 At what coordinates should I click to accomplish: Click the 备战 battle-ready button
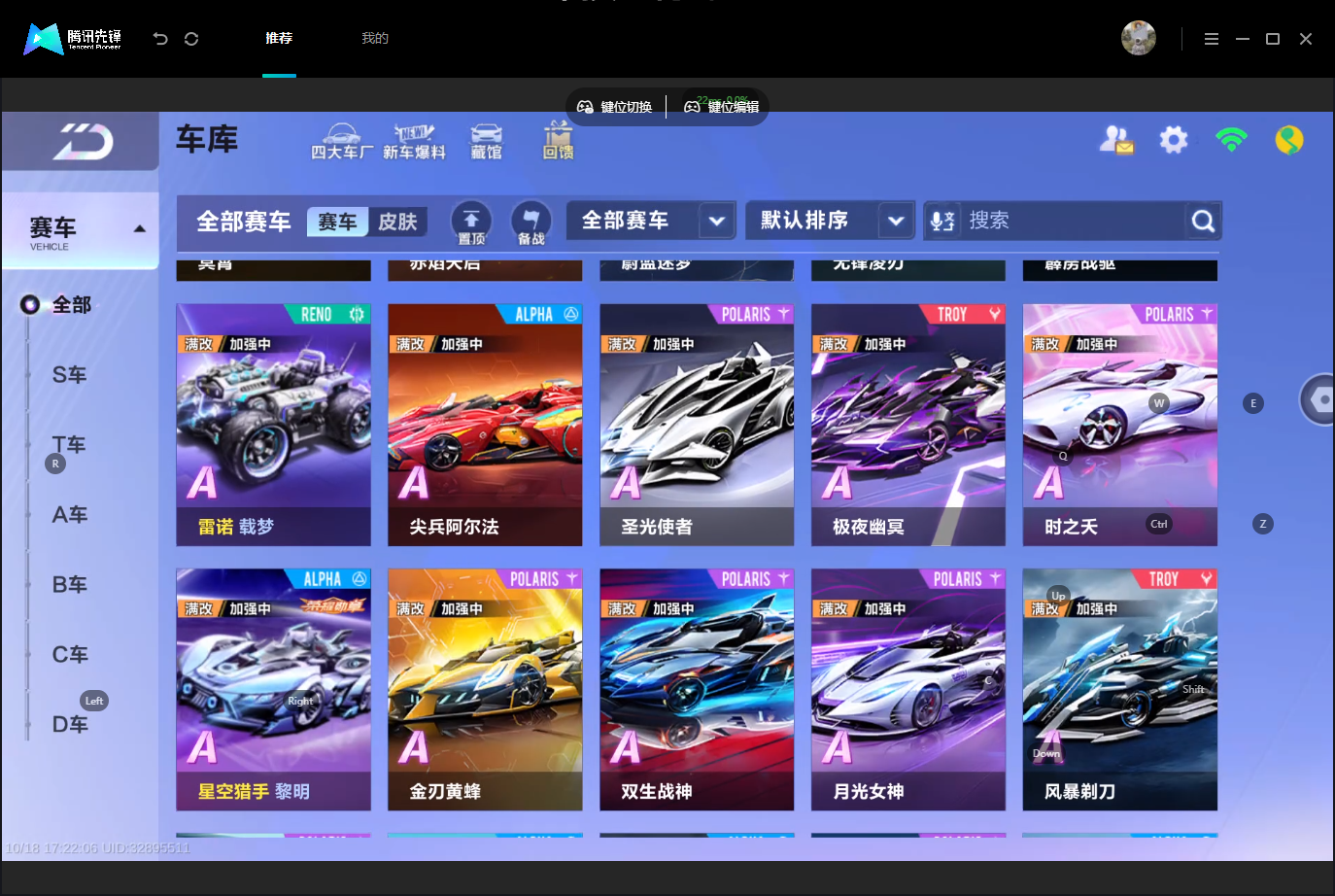531,223
